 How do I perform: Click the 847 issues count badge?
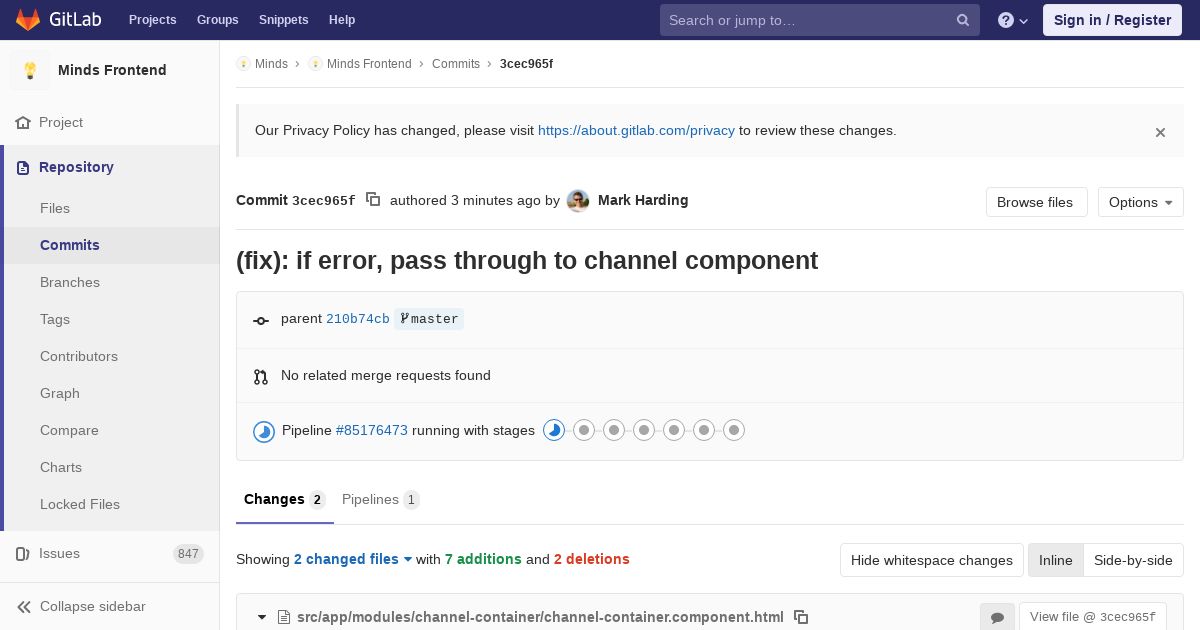click(x=188, y=554)
